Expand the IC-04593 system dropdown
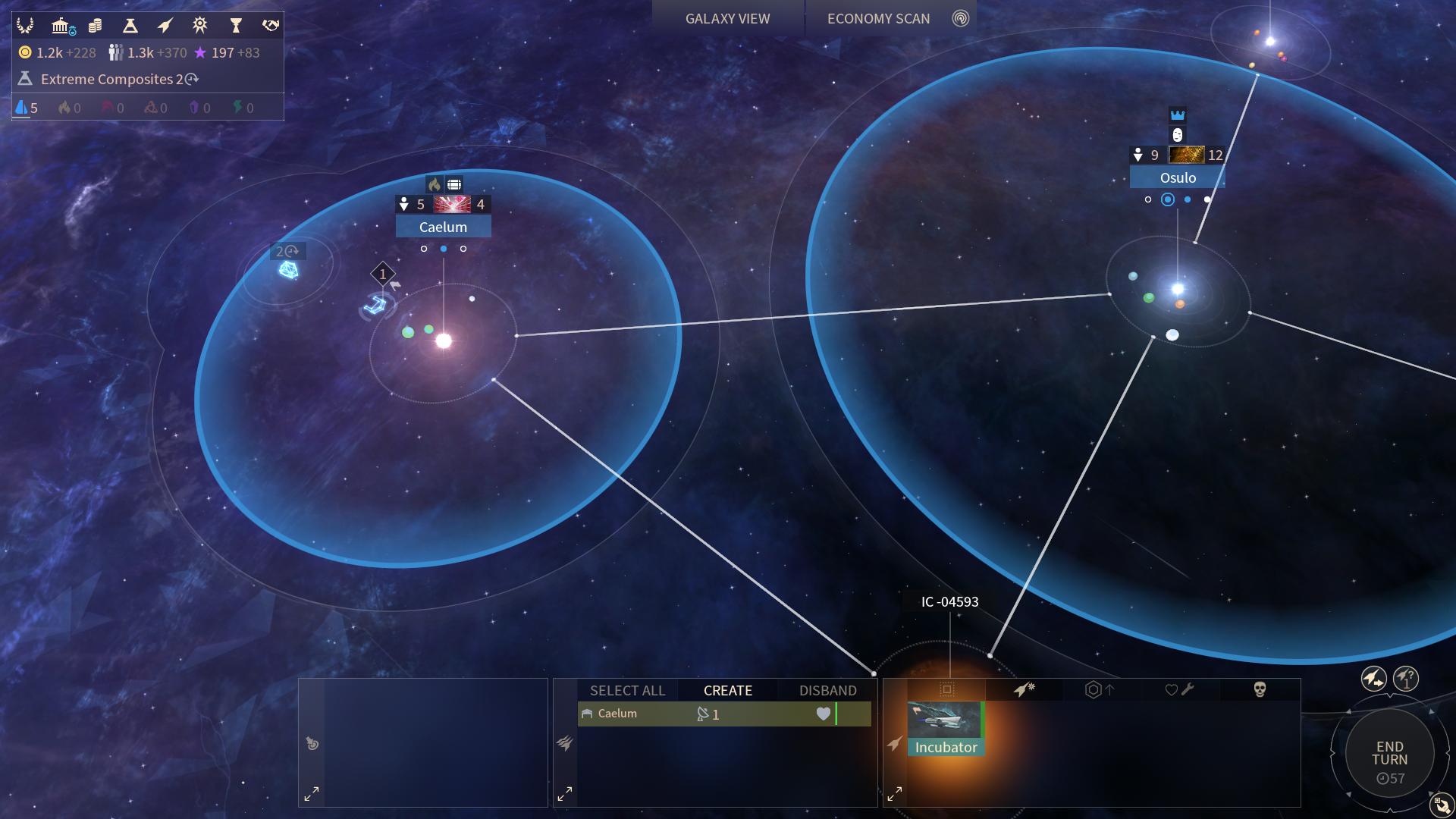This screenshot has width=1456, height=819. point(893,793)
